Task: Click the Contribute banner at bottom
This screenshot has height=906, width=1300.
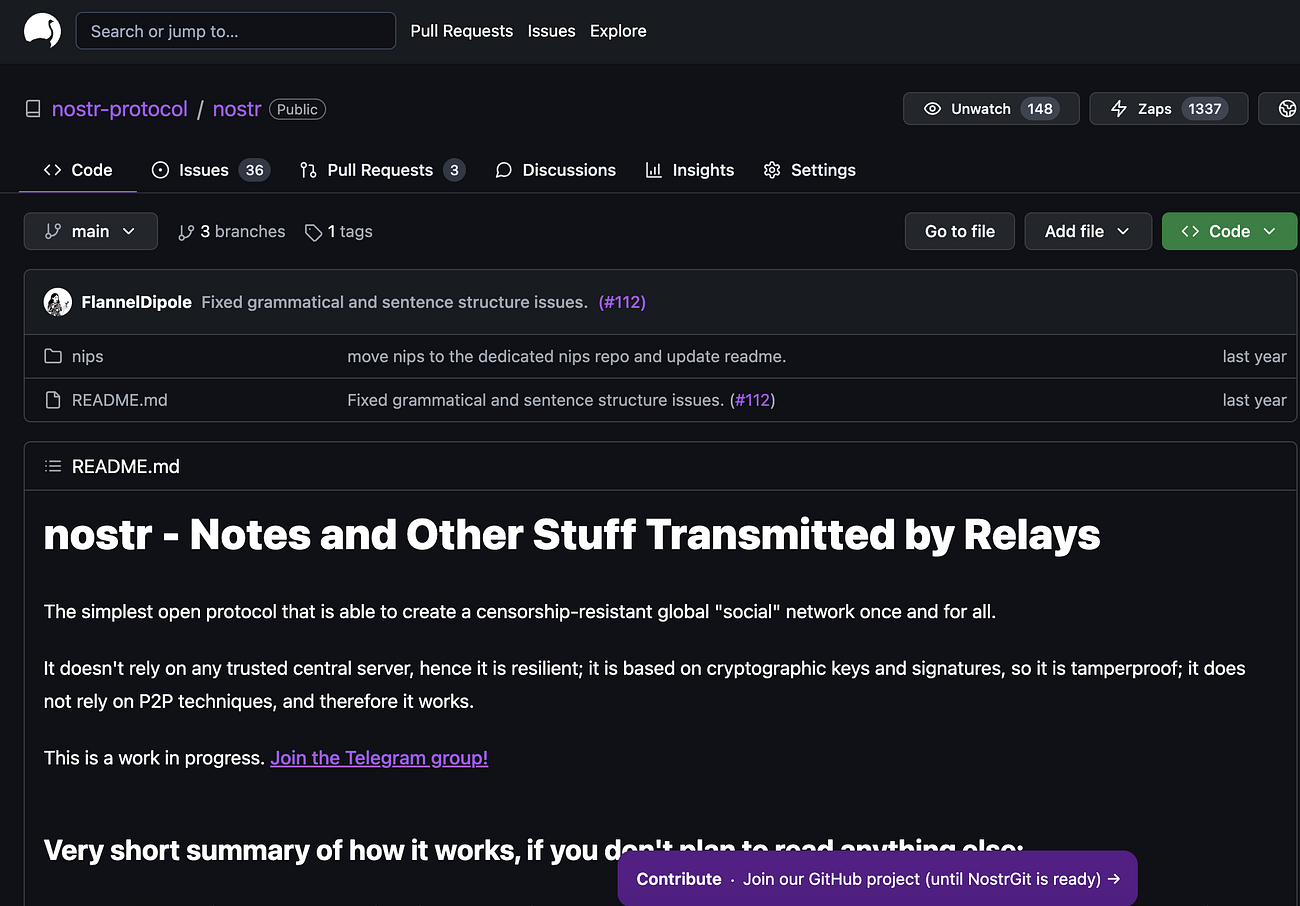Action: tap(878, 879)
